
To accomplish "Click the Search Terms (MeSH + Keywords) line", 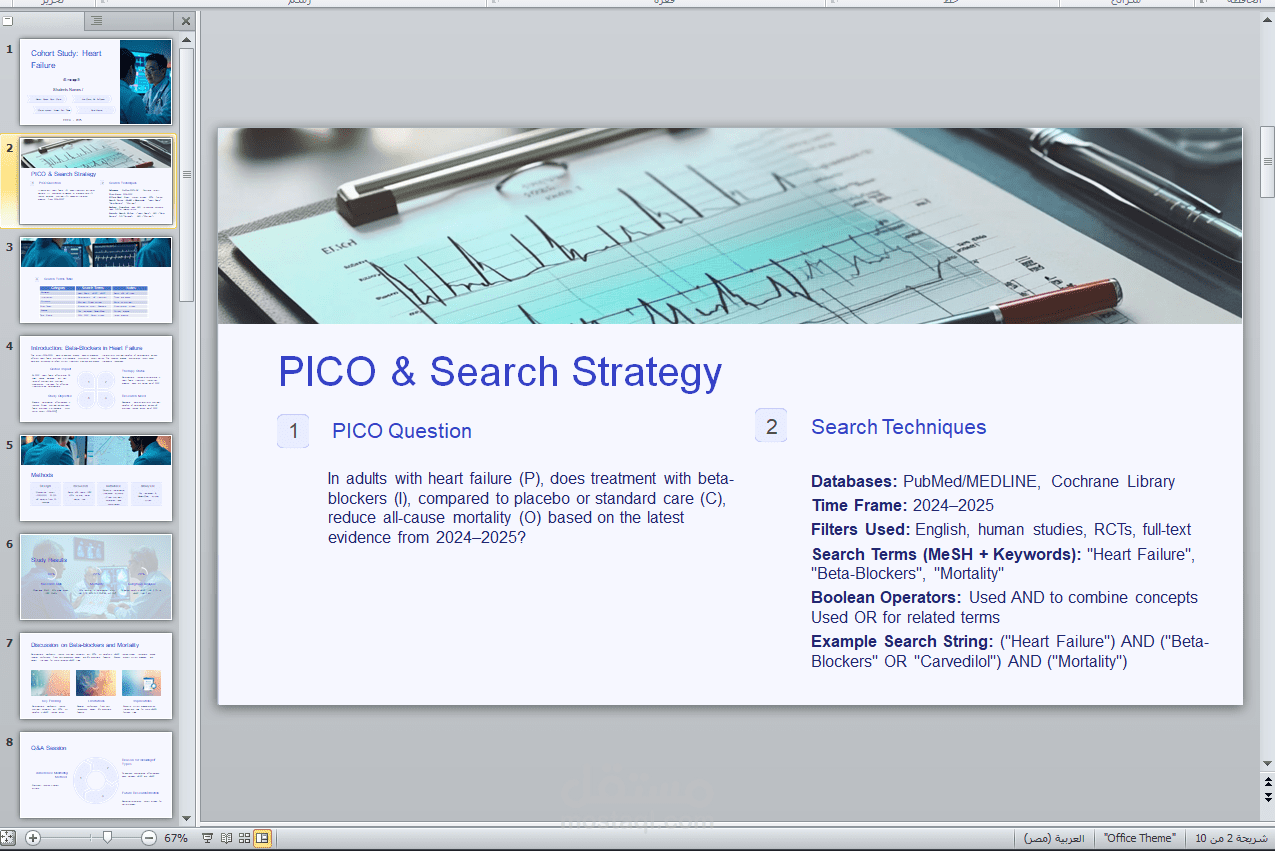I will click(1003, 563).
